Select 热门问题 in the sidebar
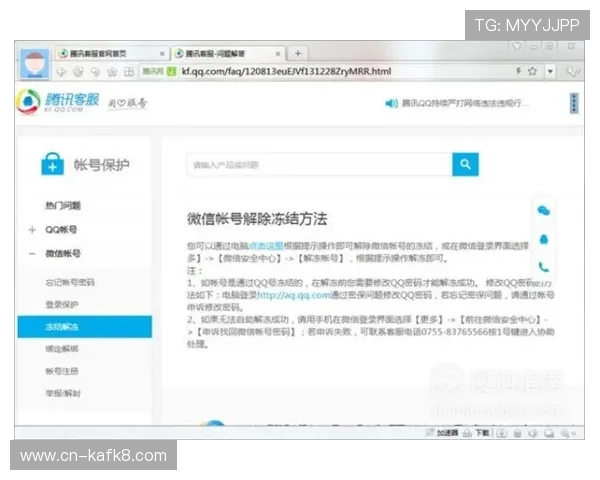Image resolution: width=600 pixels, height=480 pixels. pyautogui.click(x=63, y=206)
